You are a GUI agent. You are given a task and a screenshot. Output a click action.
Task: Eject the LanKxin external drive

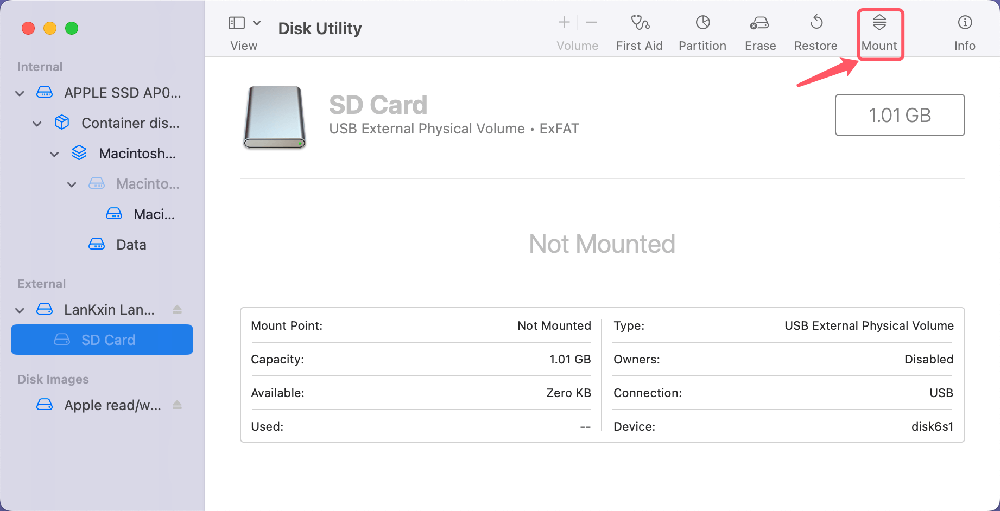(x=177, y=310)
